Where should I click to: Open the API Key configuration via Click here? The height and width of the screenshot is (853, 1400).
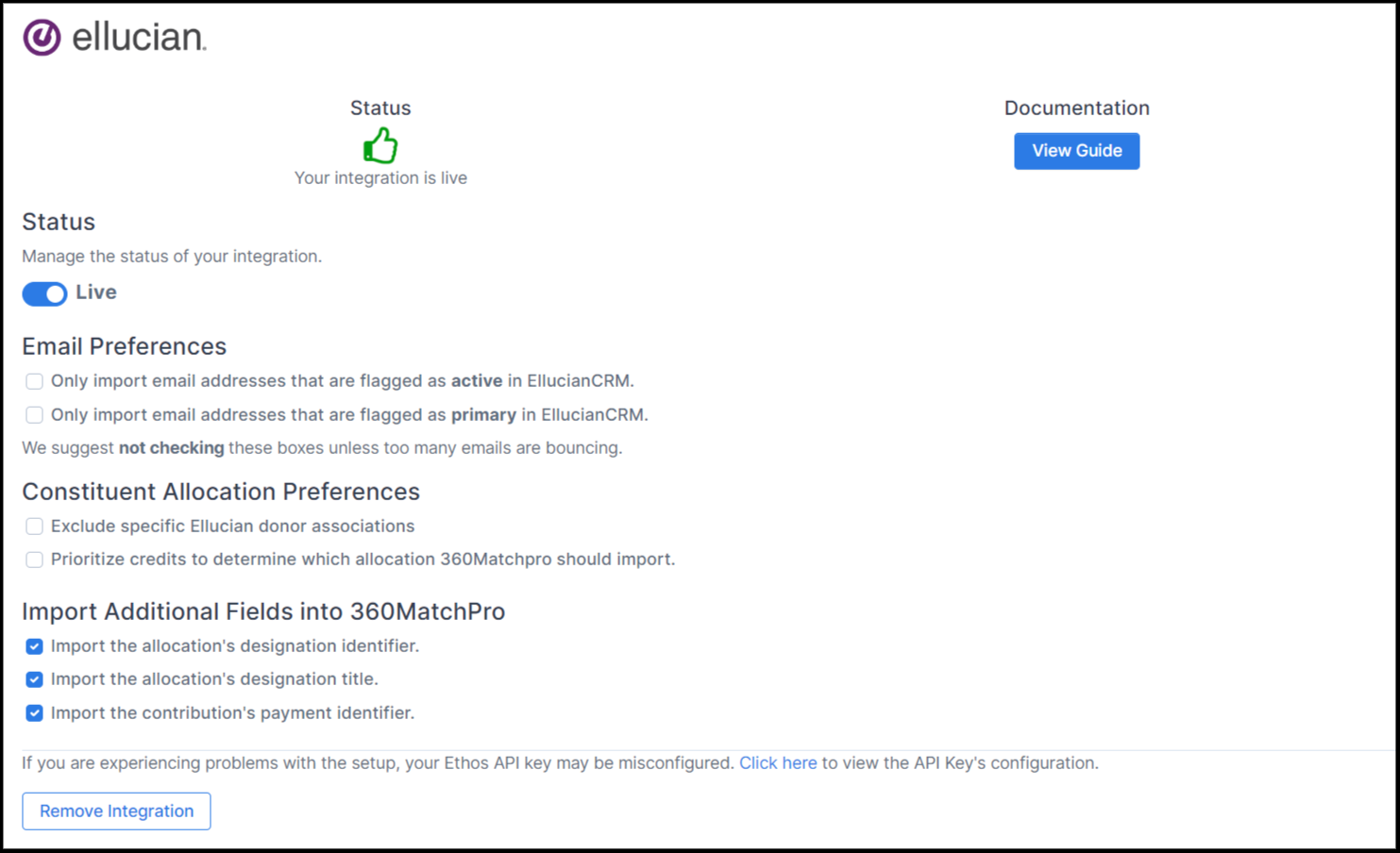778,762
